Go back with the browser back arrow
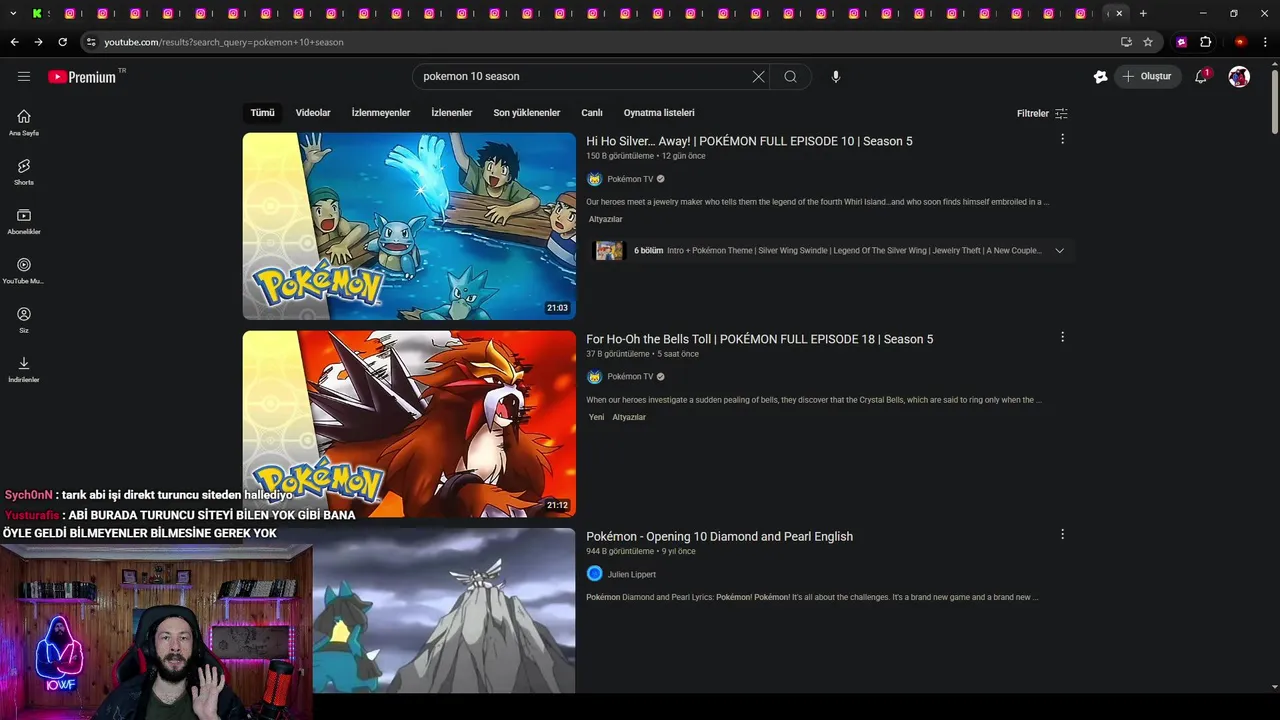 [x=14, y=42]
